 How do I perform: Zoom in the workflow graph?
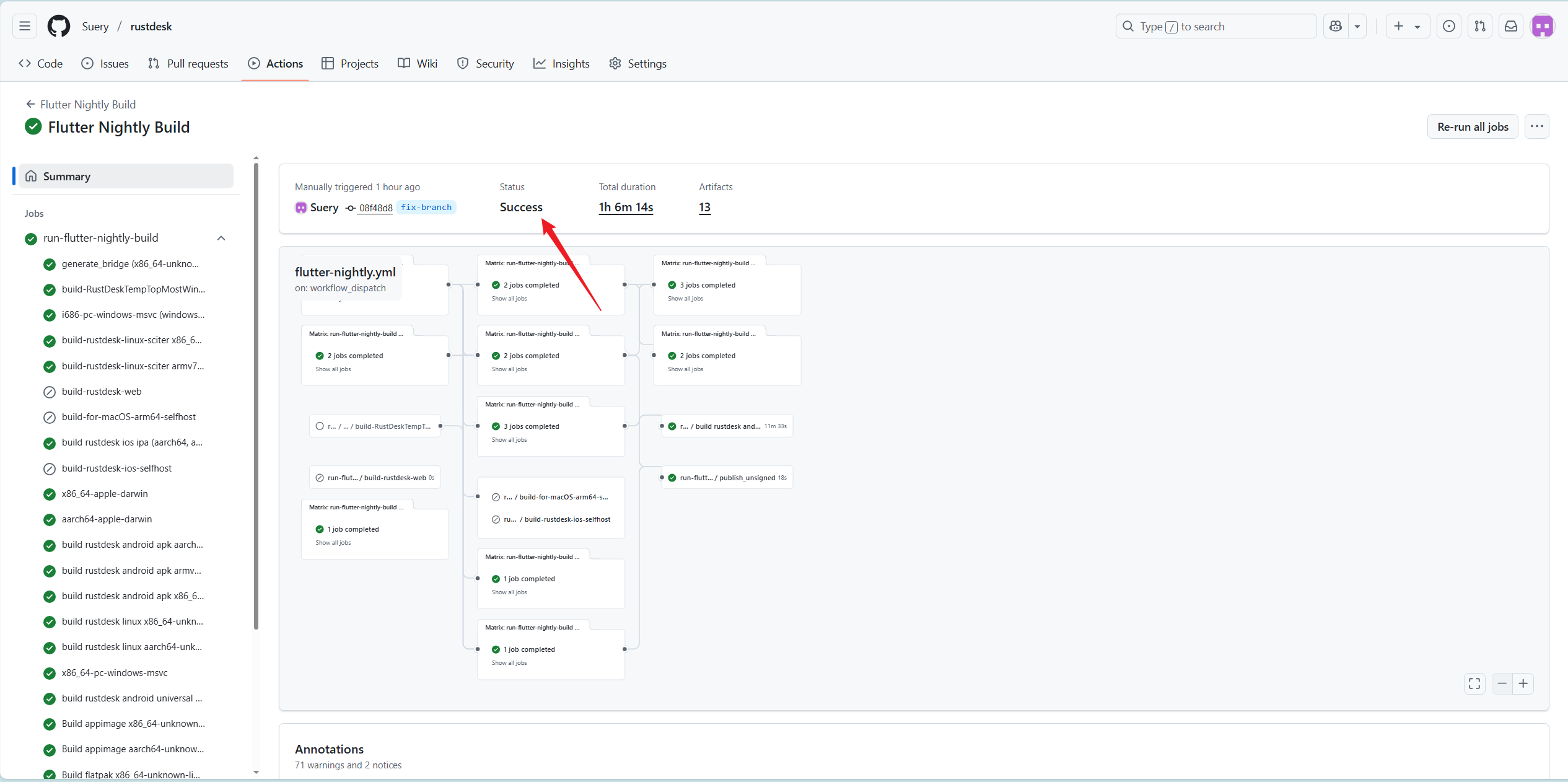coord(1523,683)
